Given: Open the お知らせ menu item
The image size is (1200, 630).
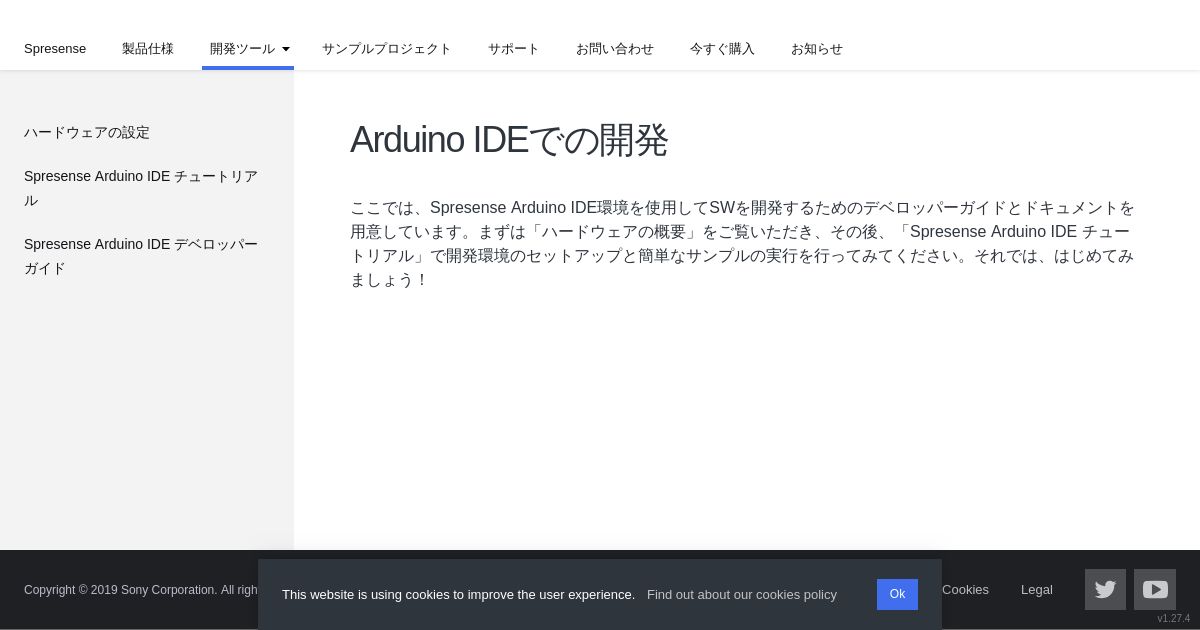Looking at the screenshot, I should pos(817,48).
